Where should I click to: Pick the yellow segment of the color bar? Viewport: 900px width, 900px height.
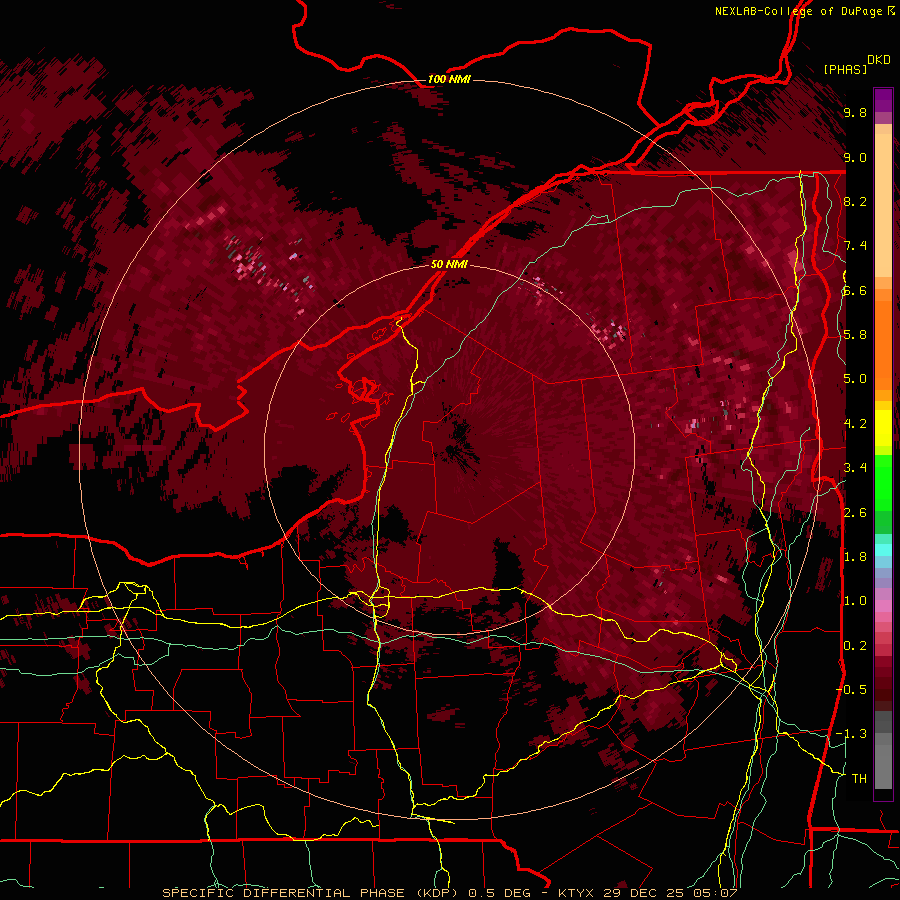pyautogui.click(x=883, y=428)
